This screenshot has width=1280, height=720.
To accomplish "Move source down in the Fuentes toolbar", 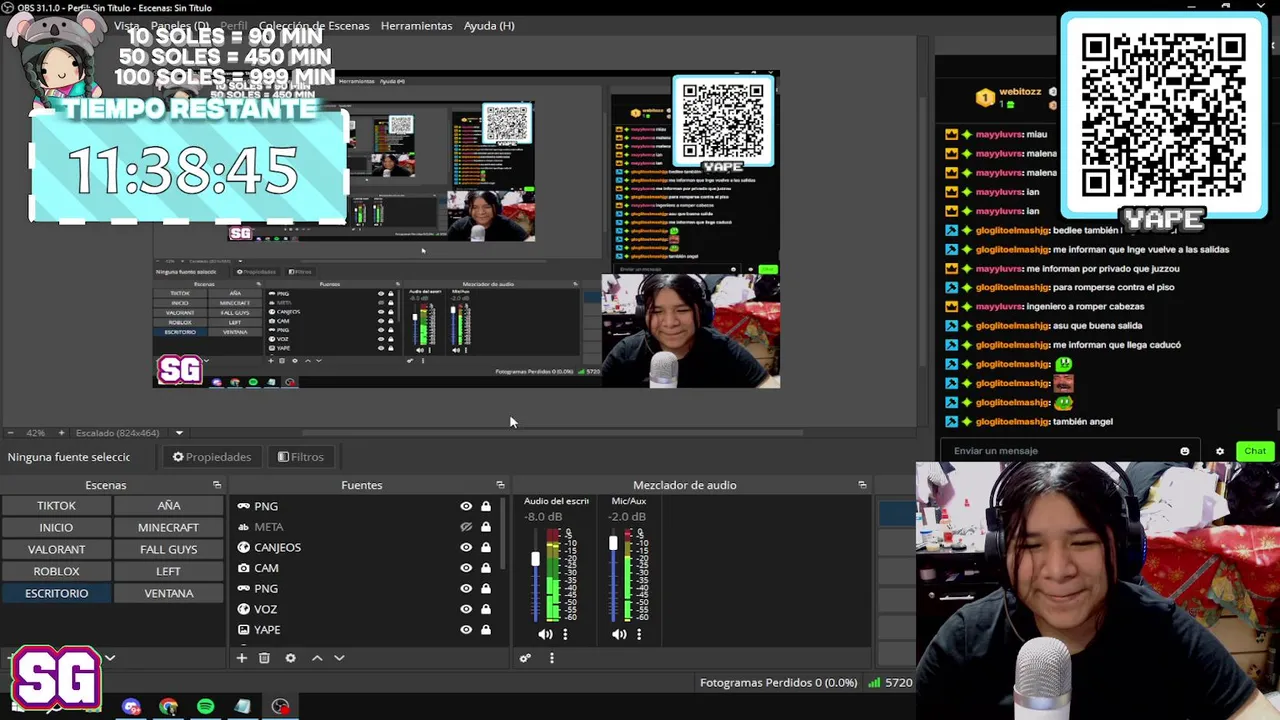I will [x=339, y=658].
